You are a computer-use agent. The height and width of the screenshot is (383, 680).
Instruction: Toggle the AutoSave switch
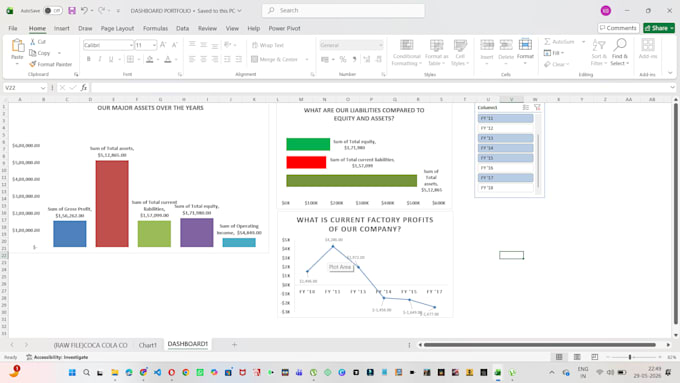click(x=53, y=10)
